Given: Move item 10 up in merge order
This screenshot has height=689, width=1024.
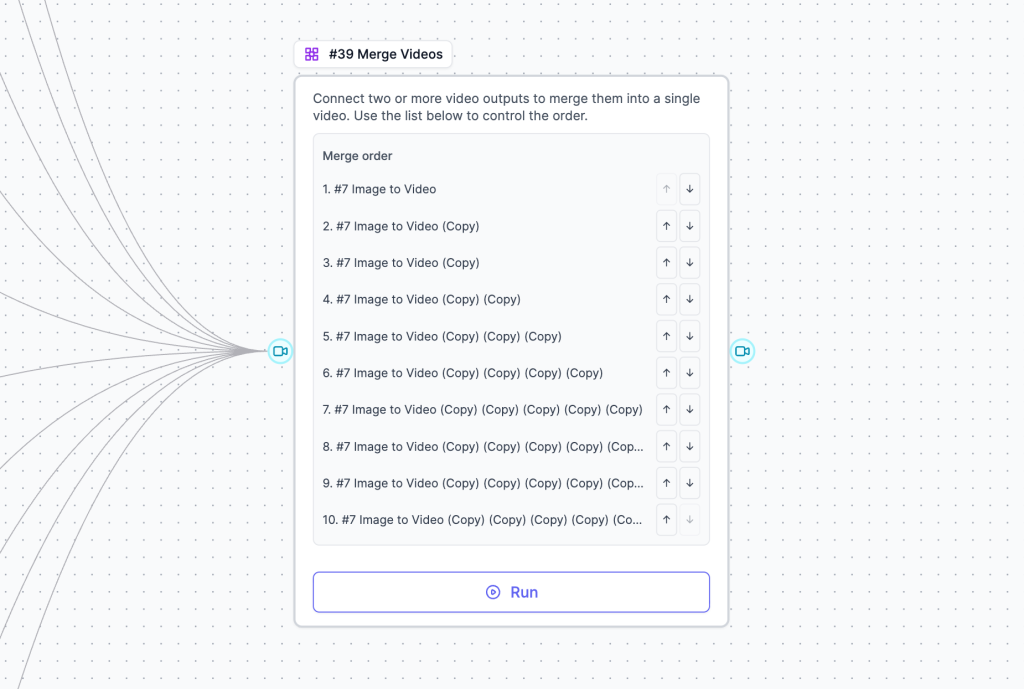Looking at the screenshot, I should click(667, 520).
